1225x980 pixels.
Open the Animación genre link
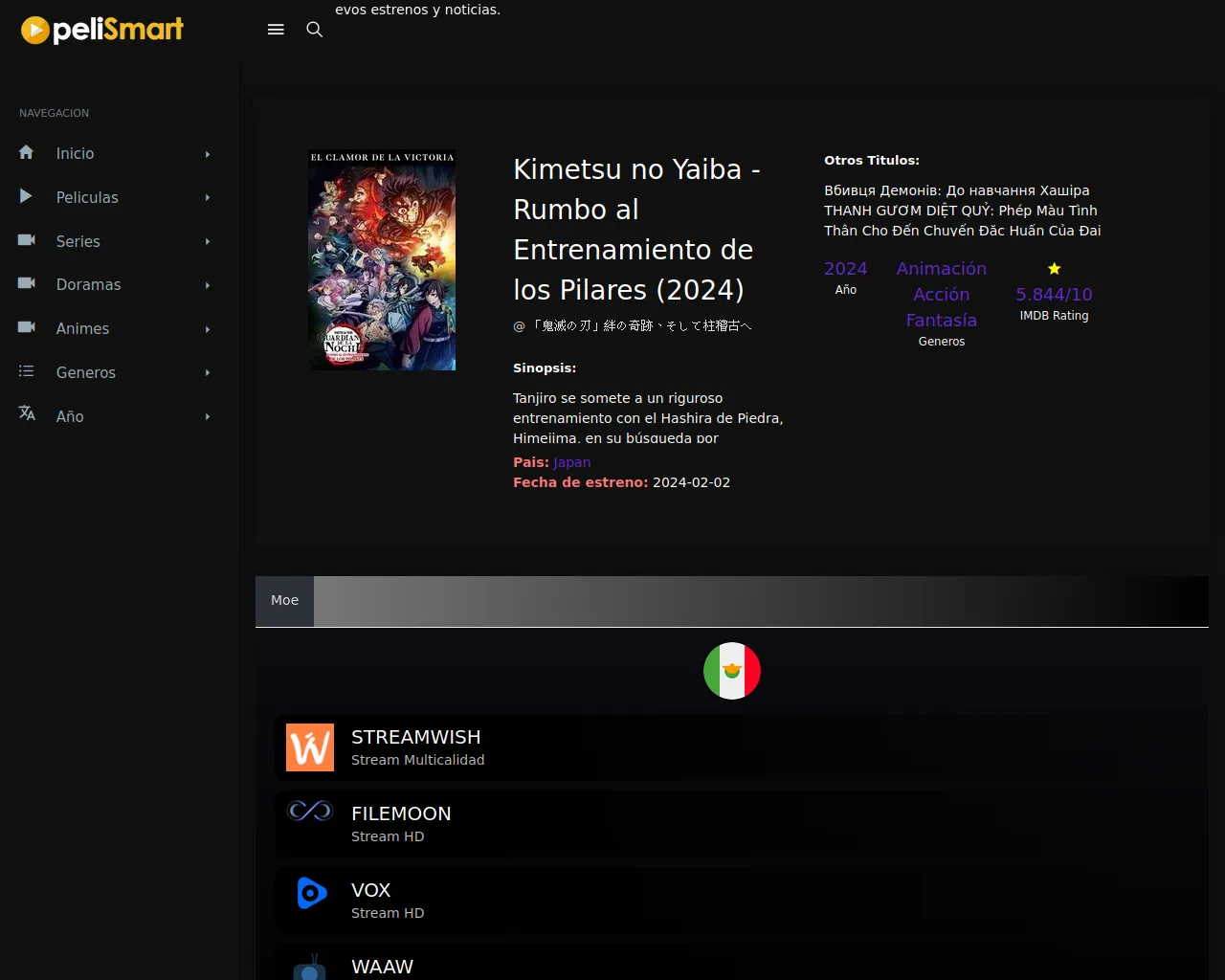click(x=941, y=269)
